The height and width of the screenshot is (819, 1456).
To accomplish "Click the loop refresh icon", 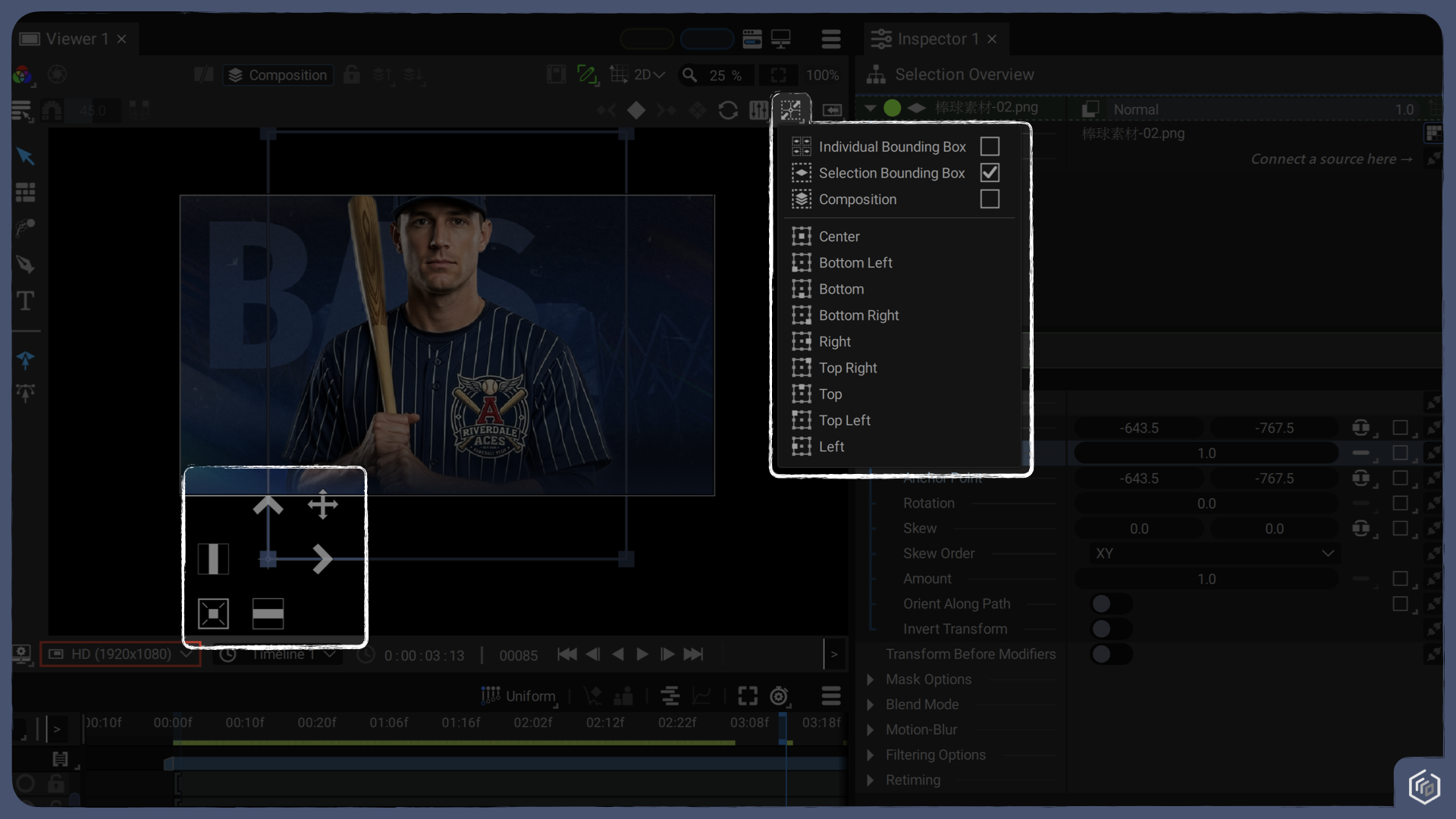I will (728, 111).
